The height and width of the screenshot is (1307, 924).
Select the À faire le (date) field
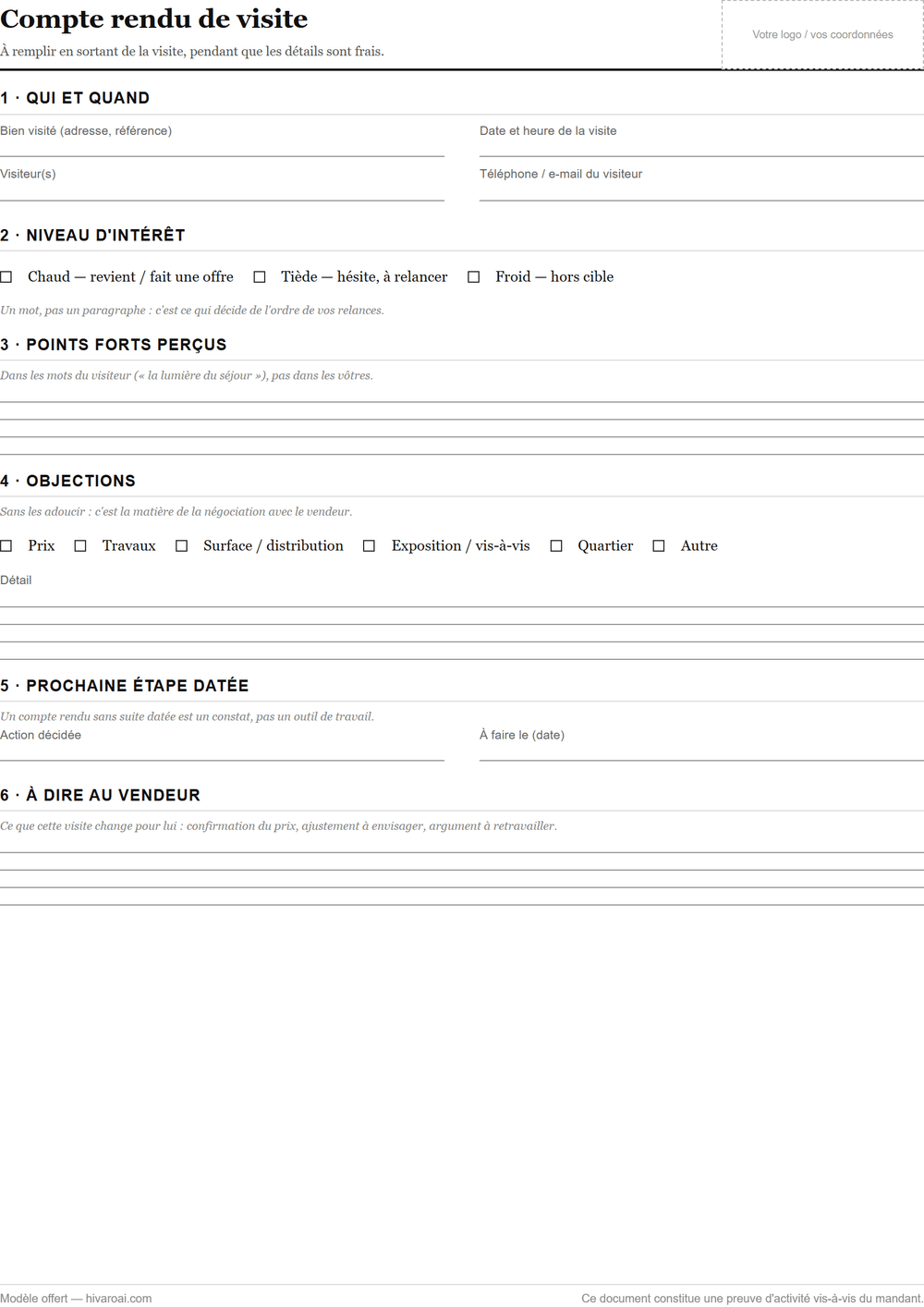pos(701,751)
